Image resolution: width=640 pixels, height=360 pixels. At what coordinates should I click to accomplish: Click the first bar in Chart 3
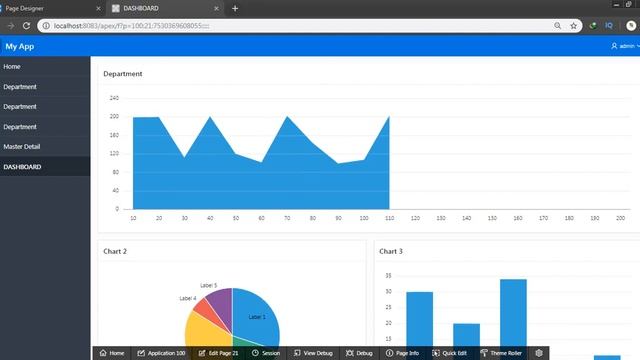point(420,318)
